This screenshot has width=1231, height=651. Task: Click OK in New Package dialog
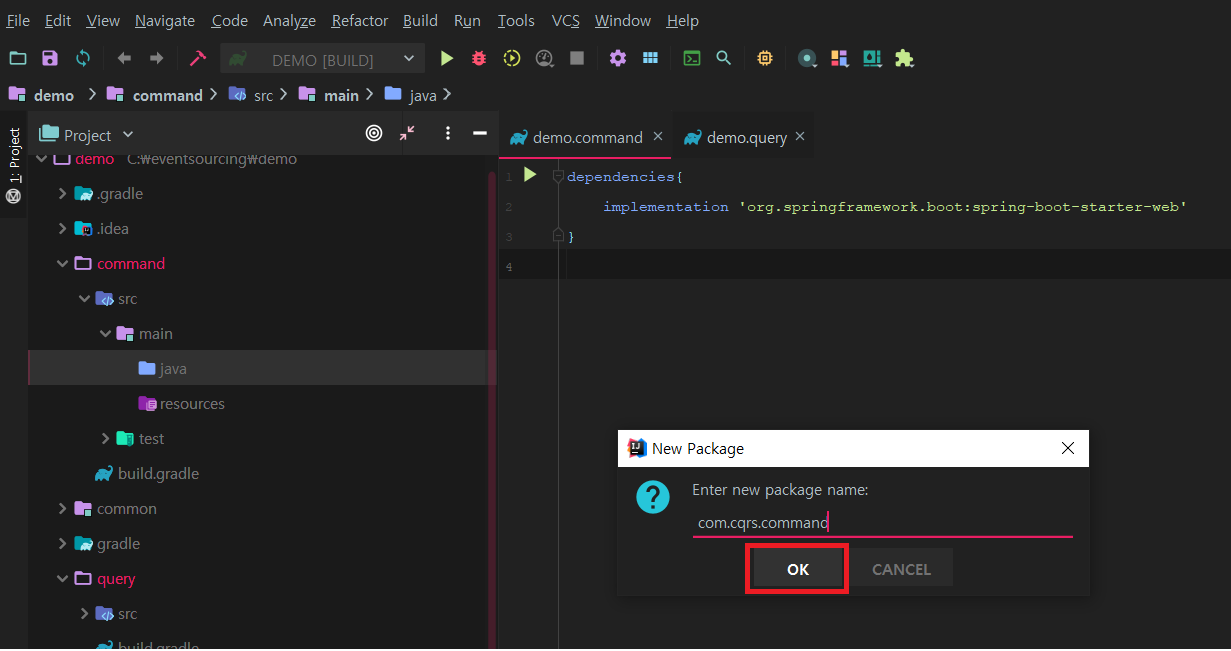[798, 569]
